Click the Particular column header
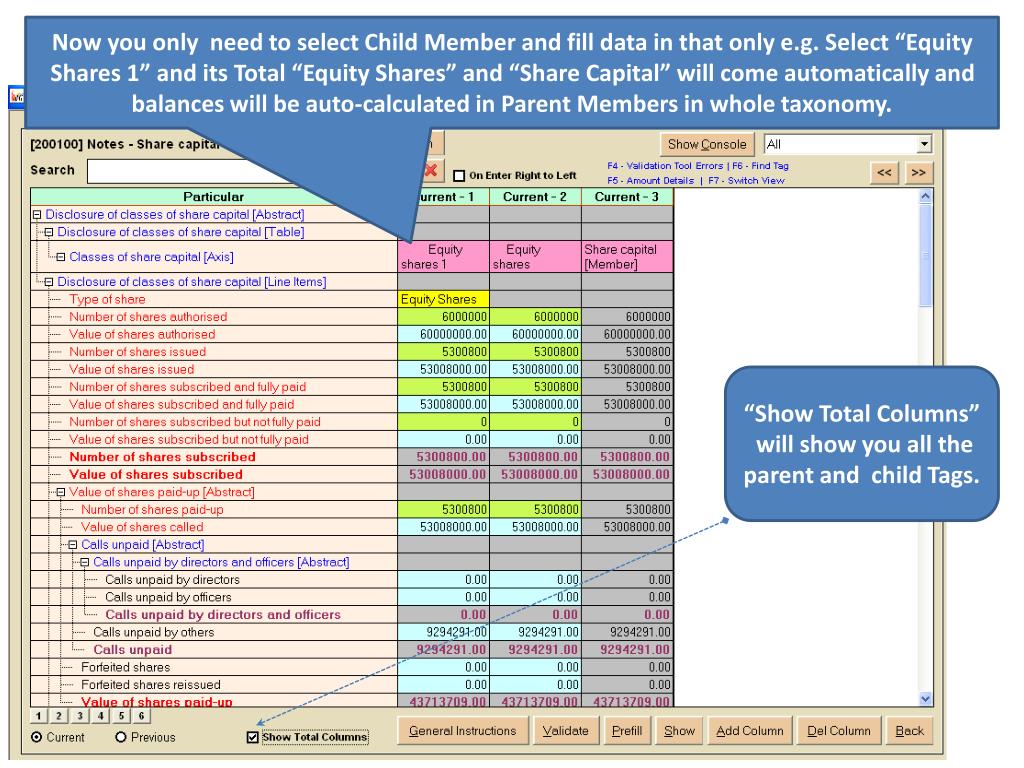Viewport: 1024px width, 768px height. pos(214,197)
